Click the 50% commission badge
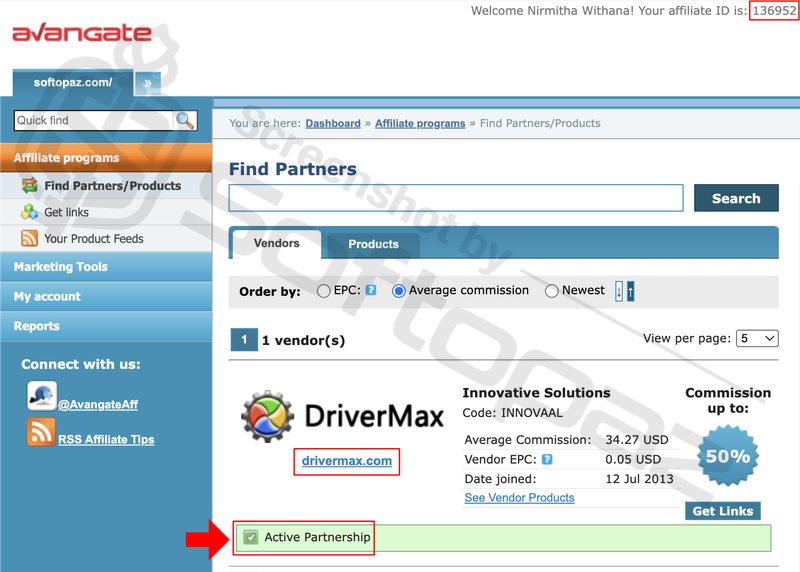The height and width of the screenshot is (572, 800). 728,456
